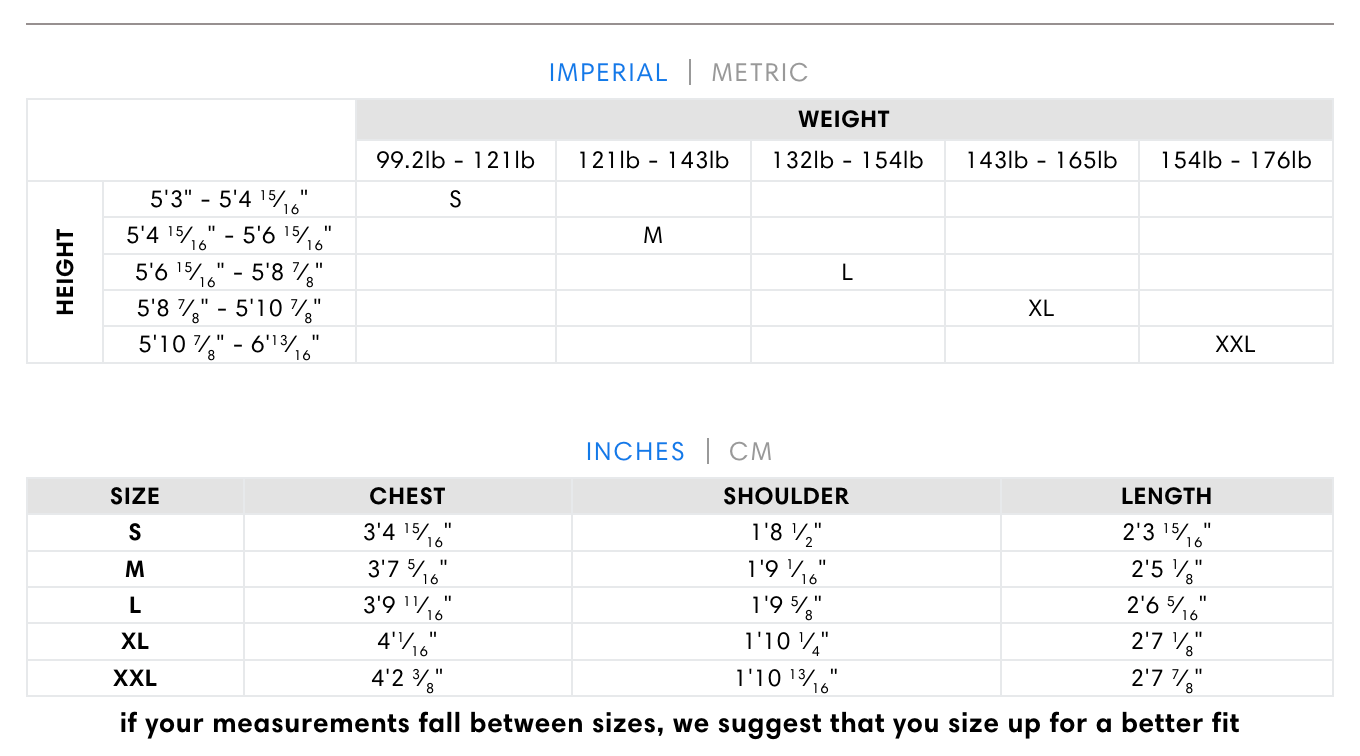Click the LENGTH column header

[1166, 496]
